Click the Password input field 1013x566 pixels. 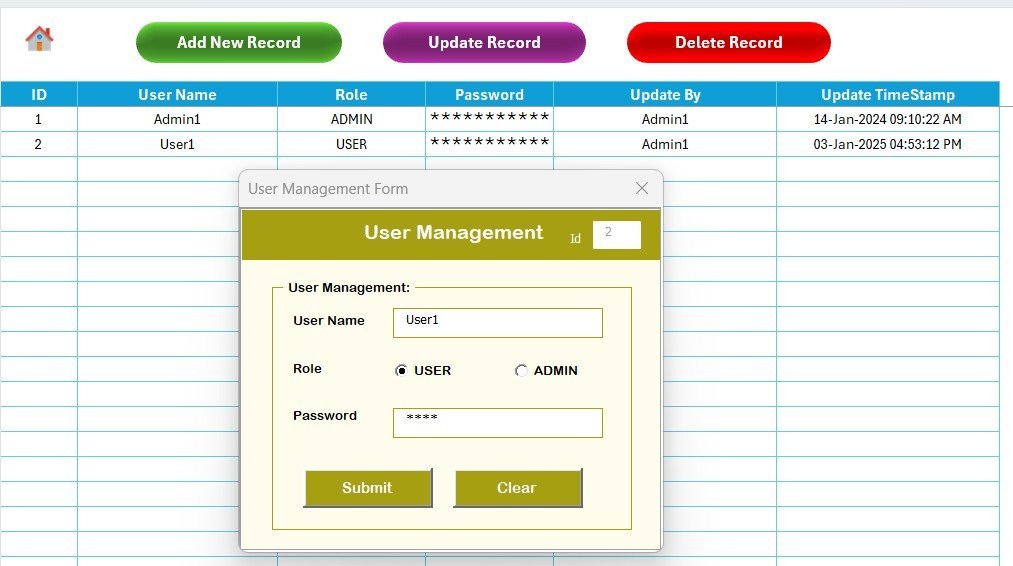497,422
